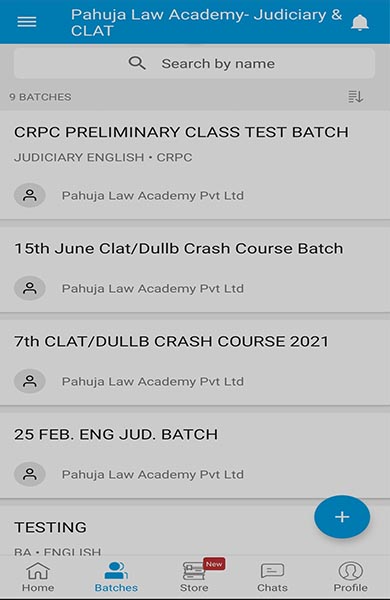Add a new batch with plus button
This screenshot has height=600, width=390.
coord(342,517)
